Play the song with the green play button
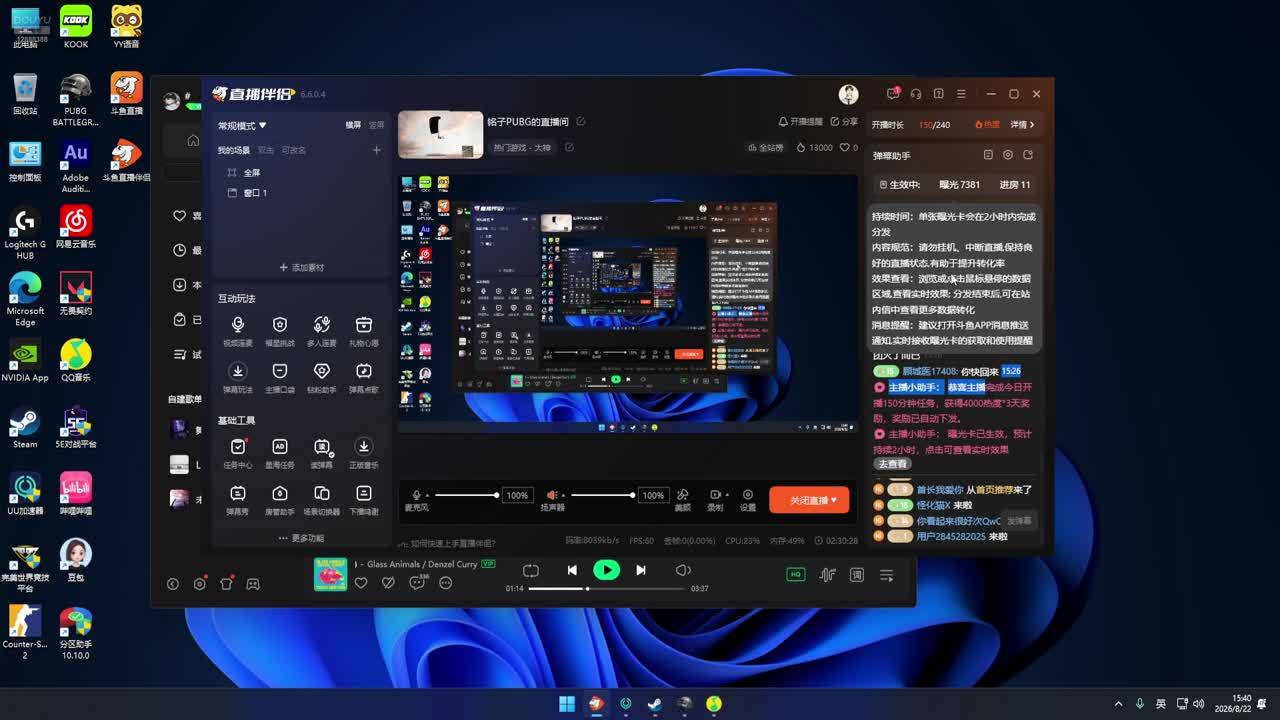The image size is (1280, 720). click(x=606, y=570)
